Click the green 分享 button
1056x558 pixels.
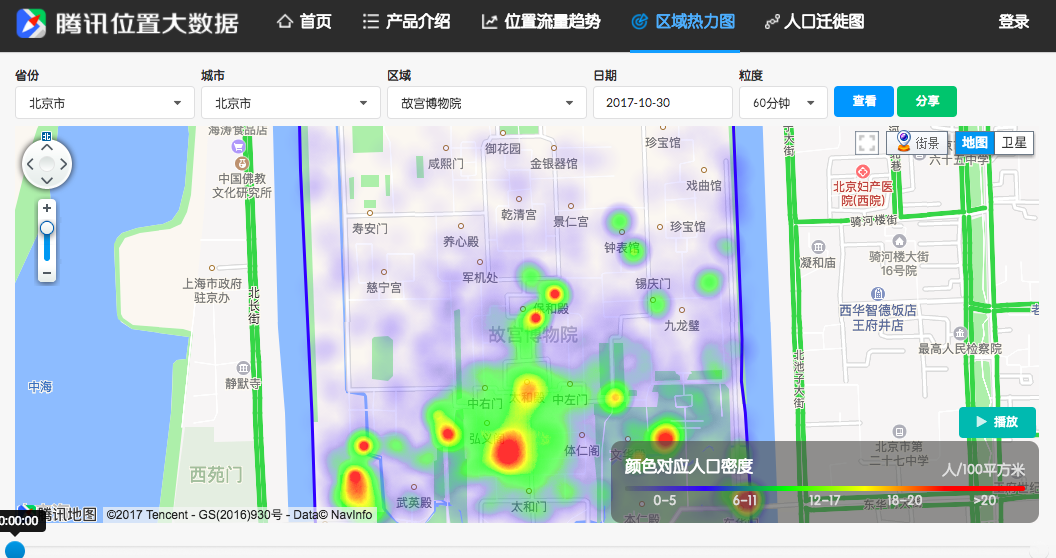coord(927,102)
